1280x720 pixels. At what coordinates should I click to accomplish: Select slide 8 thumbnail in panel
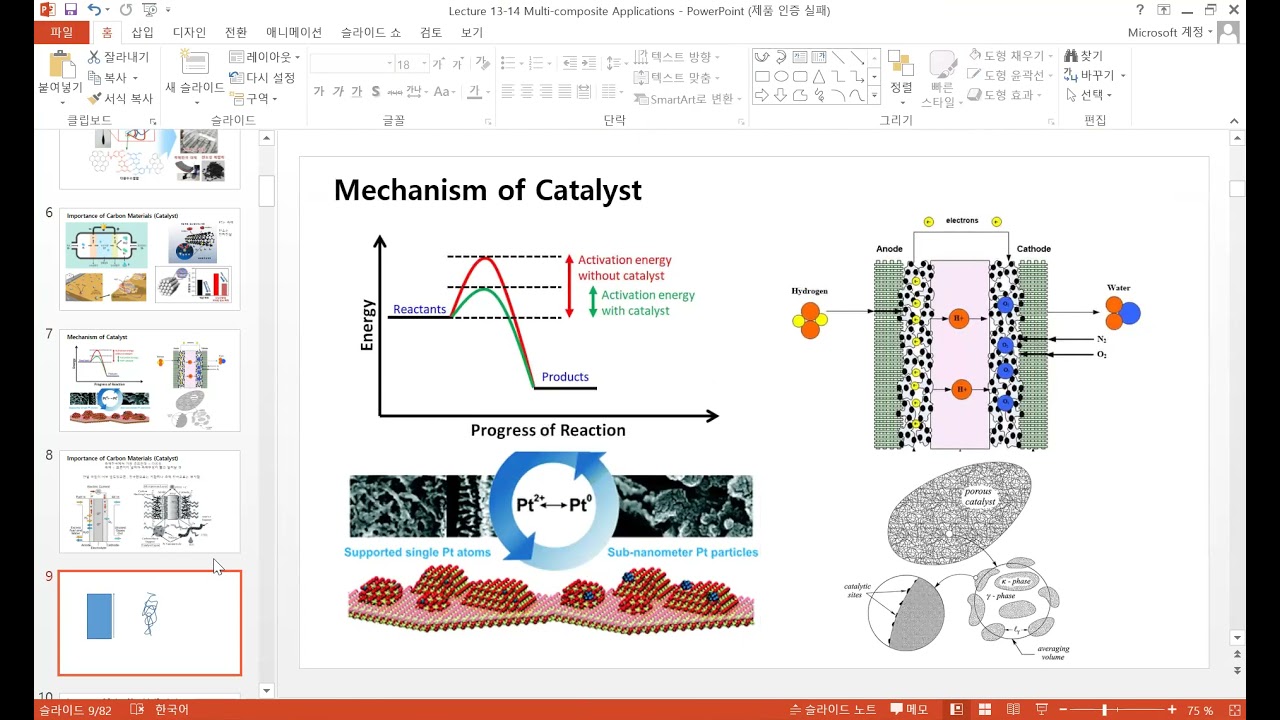(150, 502)
